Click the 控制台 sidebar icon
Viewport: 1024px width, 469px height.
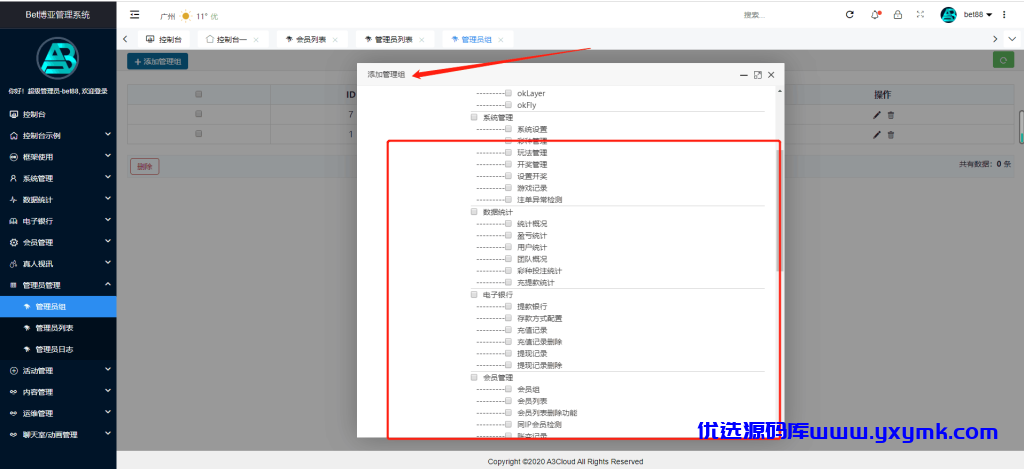pos(14,114)
